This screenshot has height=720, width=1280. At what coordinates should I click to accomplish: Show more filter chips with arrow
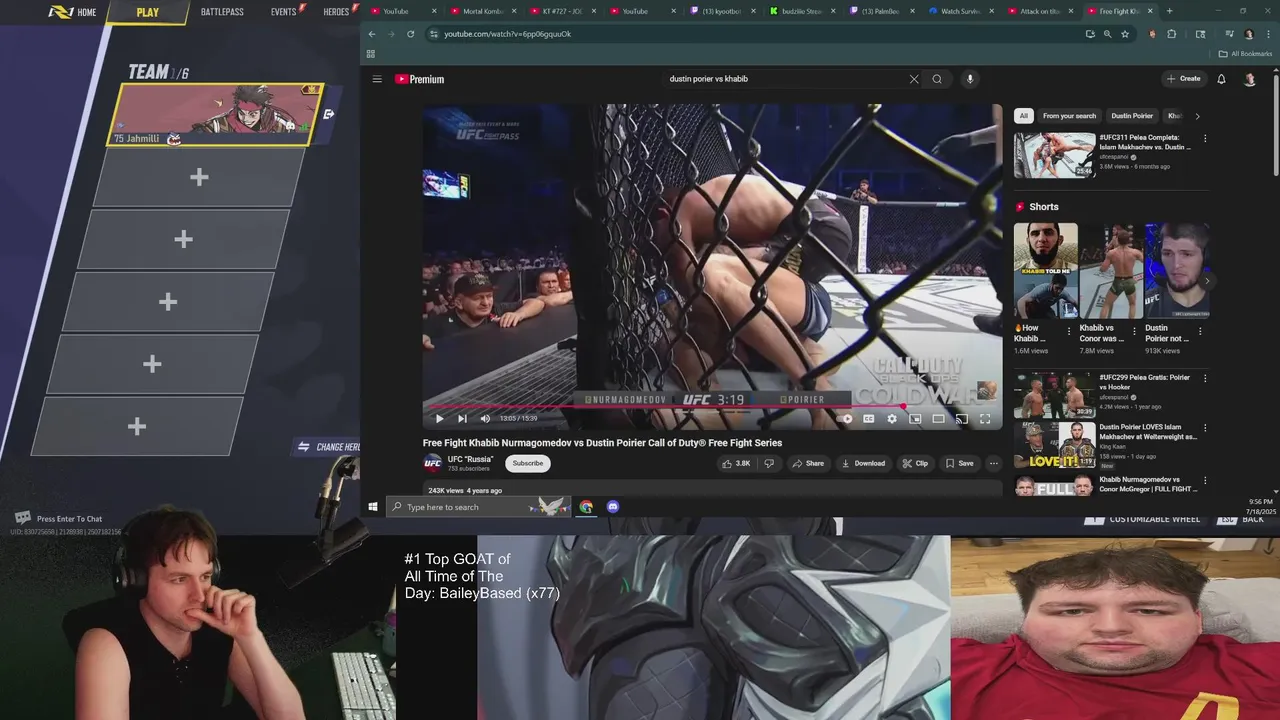tap(1197, 116)
